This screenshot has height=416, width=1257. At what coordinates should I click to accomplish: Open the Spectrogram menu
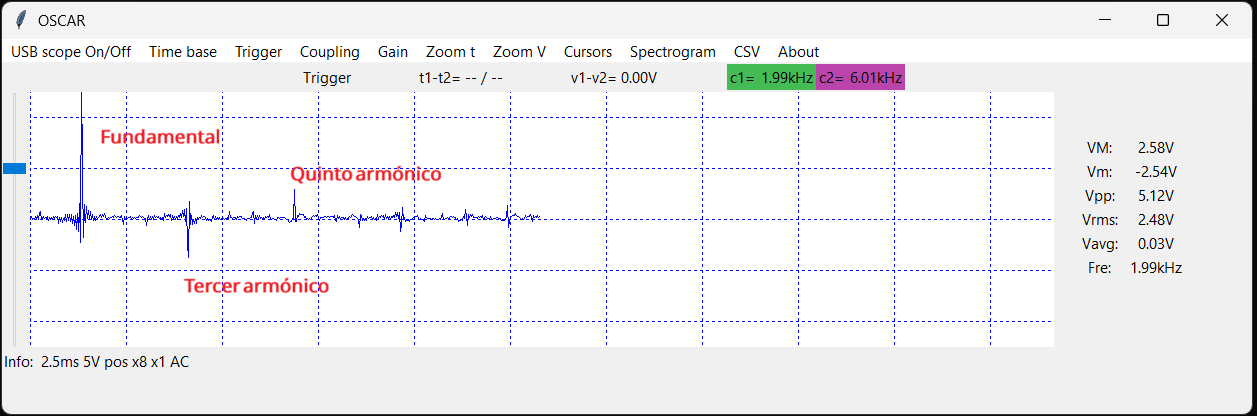pyautogui.click(x=673, y=52)
